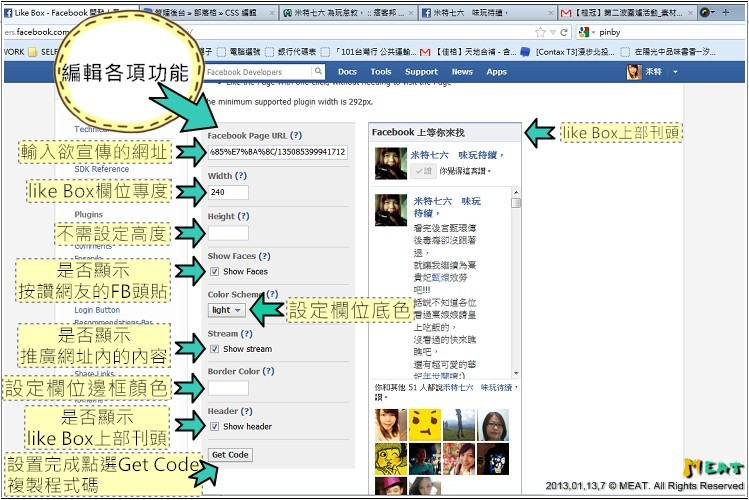
Task: Click the Get Code button
Action: 230,455
